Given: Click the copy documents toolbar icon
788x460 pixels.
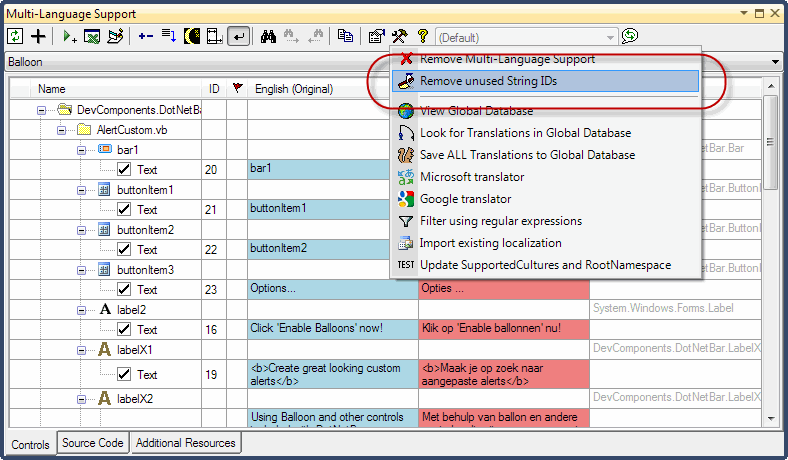Looking at the screenshot, I should click(x=345, y=36).
